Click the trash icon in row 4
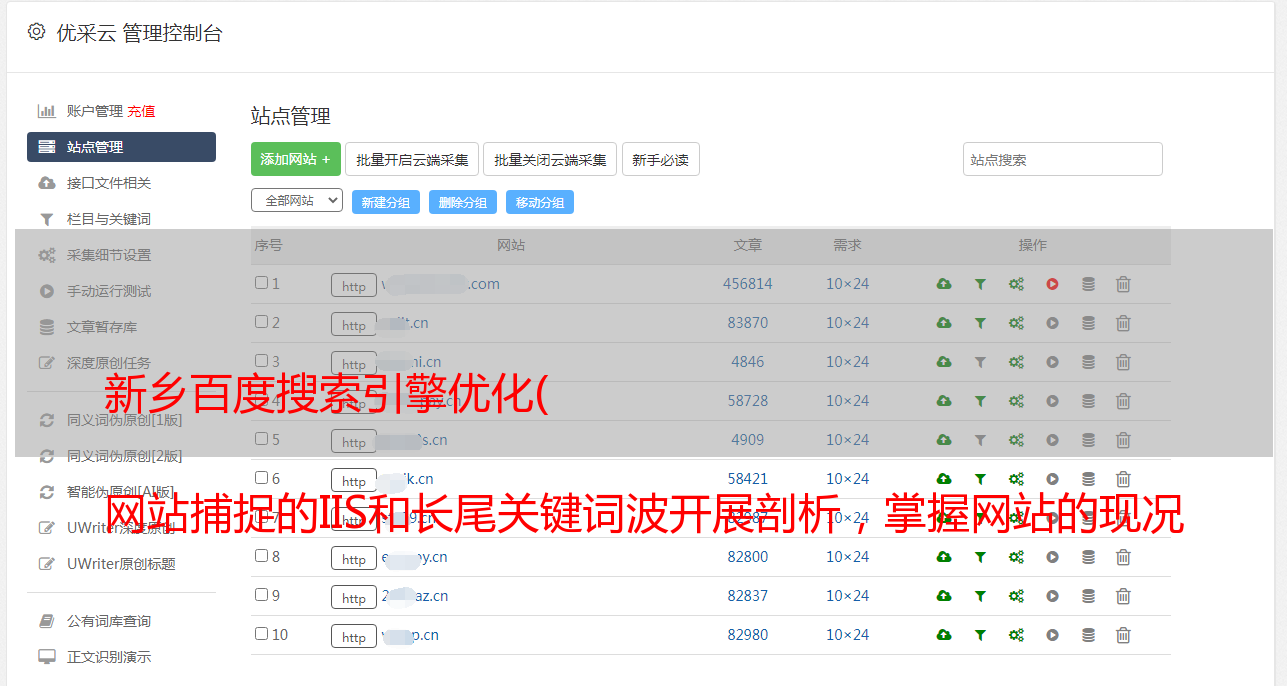The width and height of the screenshot is (1287, 686). [x=1123, y=401]
